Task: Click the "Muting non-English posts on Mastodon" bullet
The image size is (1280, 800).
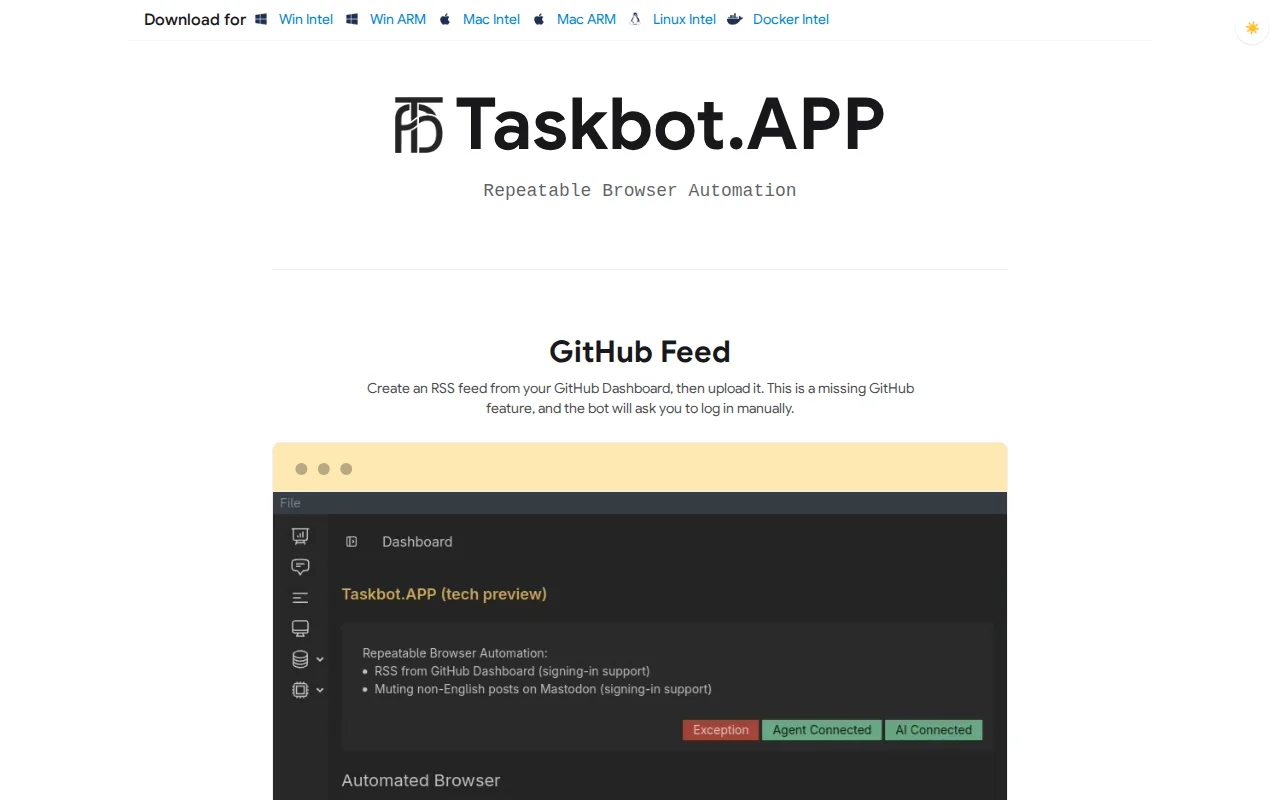Action: 543,689
